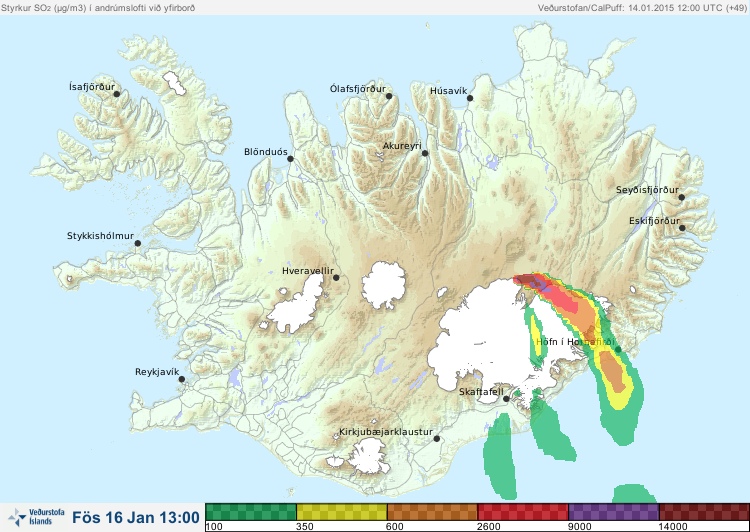
Task: Click the 'Reykjavík' map label
Action: tap(157, 372)
